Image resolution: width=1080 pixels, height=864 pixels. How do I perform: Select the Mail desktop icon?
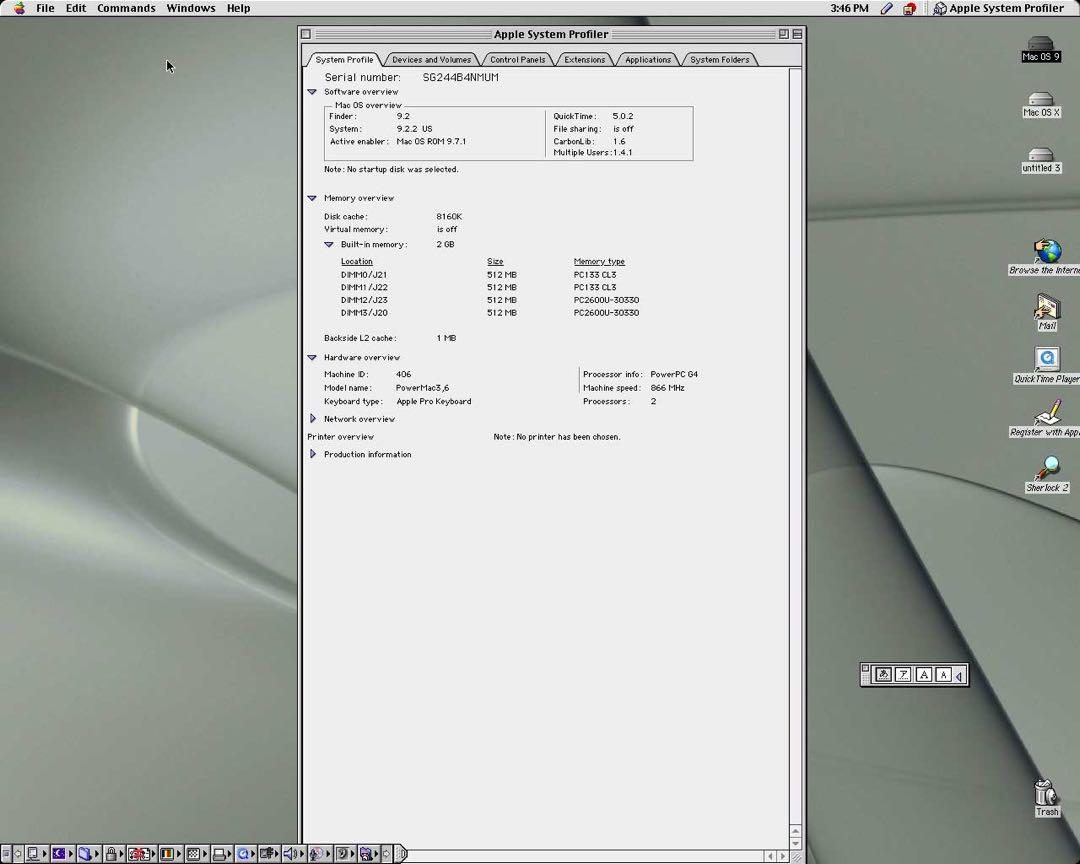[1047, 312]
